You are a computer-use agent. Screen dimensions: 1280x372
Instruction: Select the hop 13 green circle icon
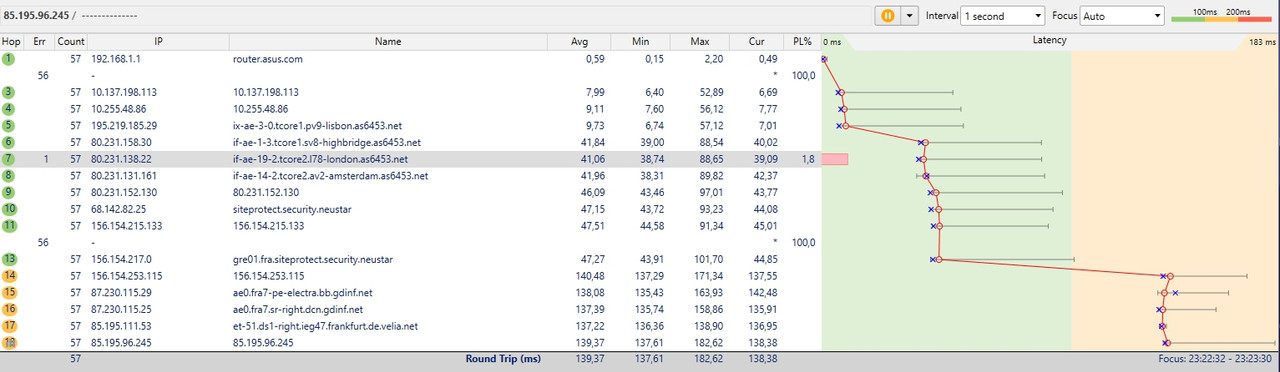9,259
